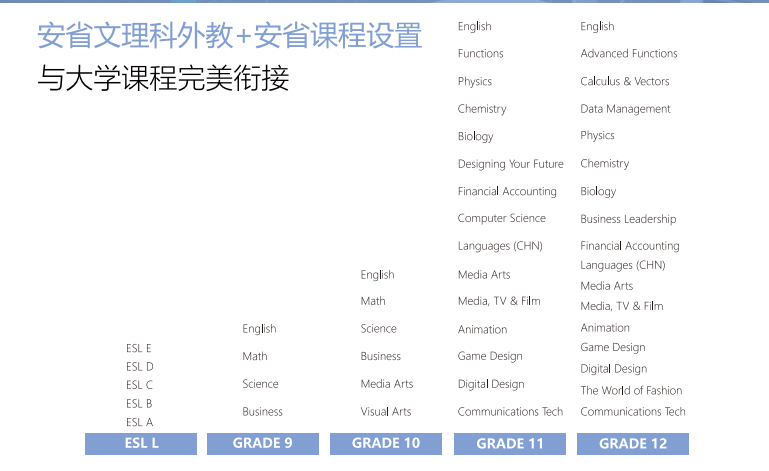The height and width of the screenshot is (471, 769).
Task: Click The World of Fashion course
Action: pos(631,391)
